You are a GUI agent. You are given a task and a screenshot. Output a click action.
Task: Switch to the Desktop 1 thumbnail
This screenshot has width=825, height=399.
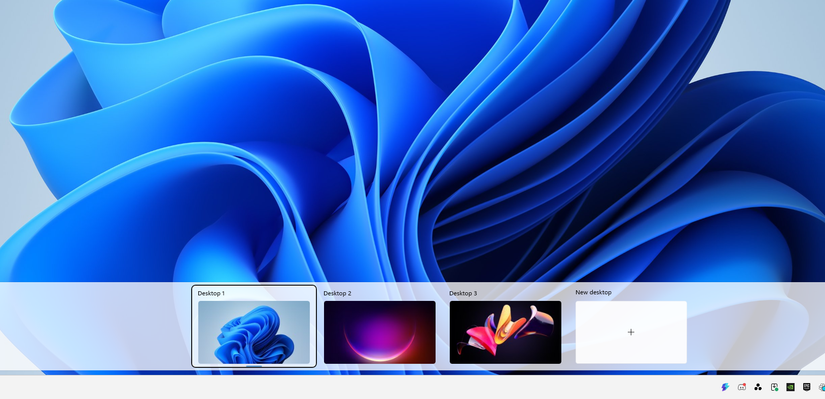tap(254, 332)
